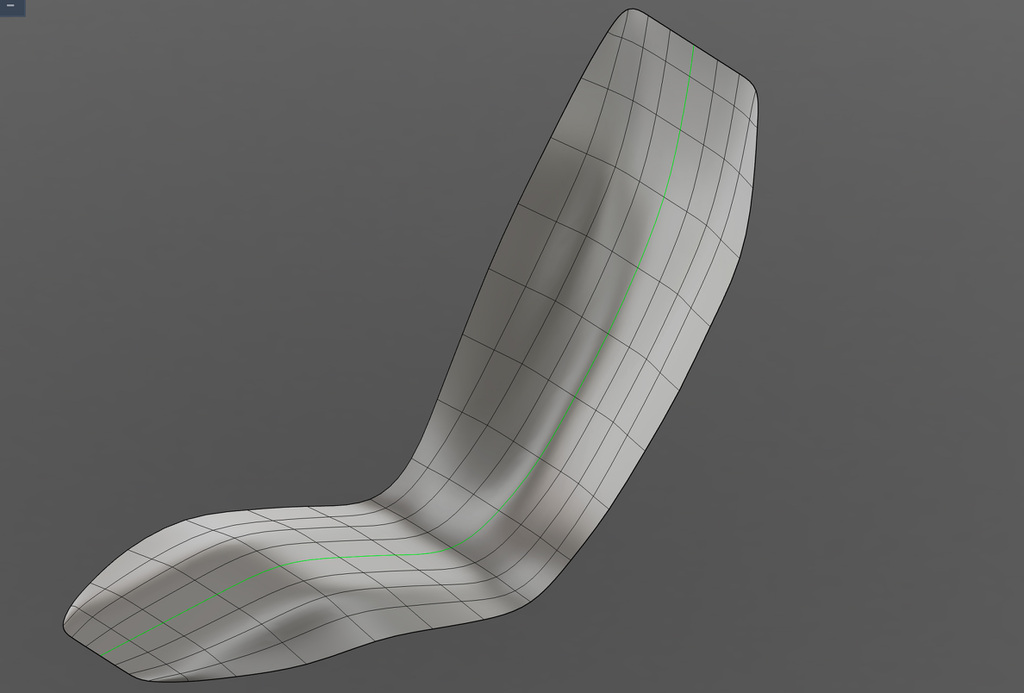This screenshot has width=1024, height=693.
Task: Click empty viewport background left of the backrest
Action: pos(250,250)
